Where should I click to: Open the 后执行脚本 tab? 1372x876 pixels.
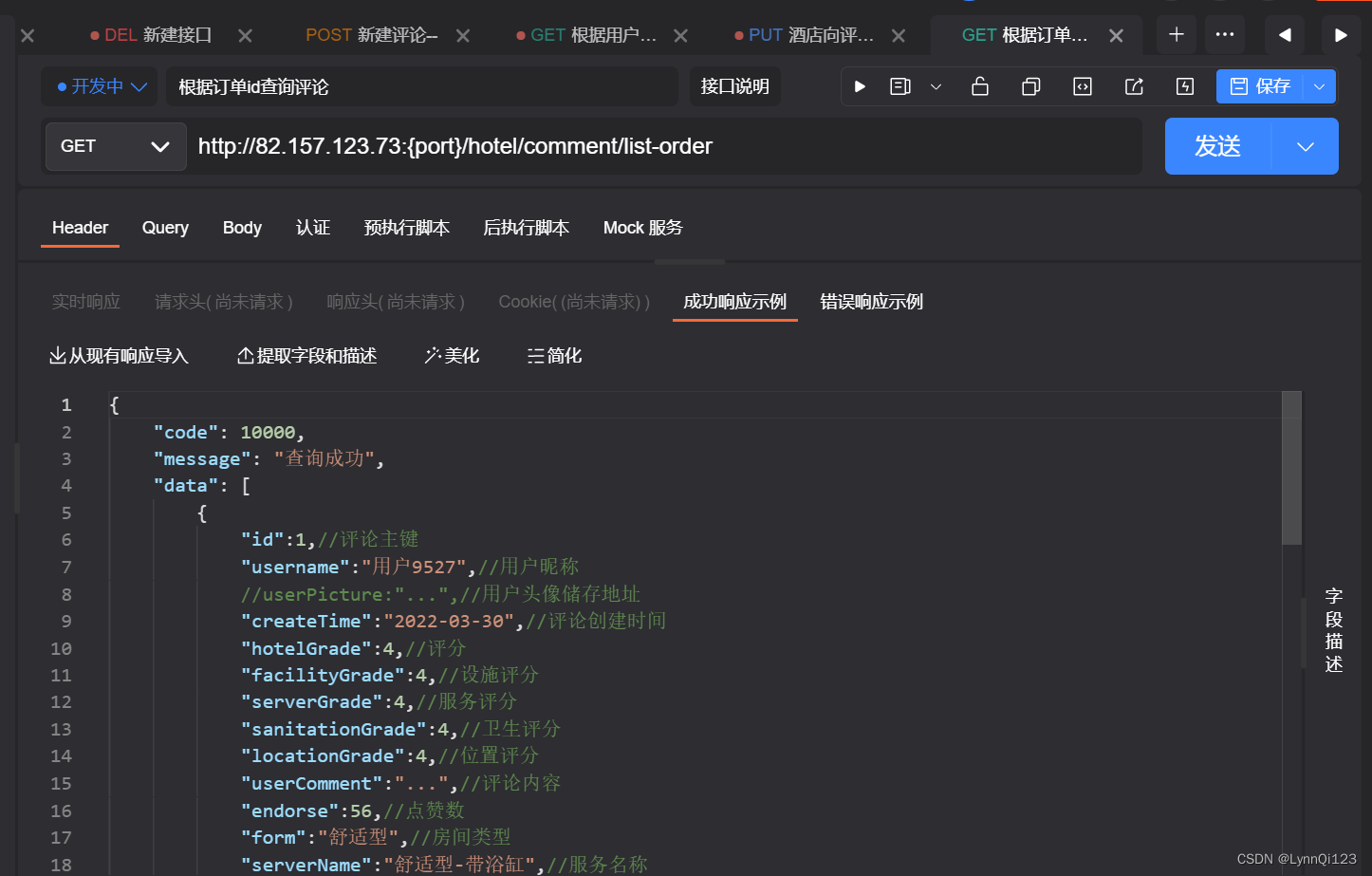pyautogui.click(x=527, y=228)
